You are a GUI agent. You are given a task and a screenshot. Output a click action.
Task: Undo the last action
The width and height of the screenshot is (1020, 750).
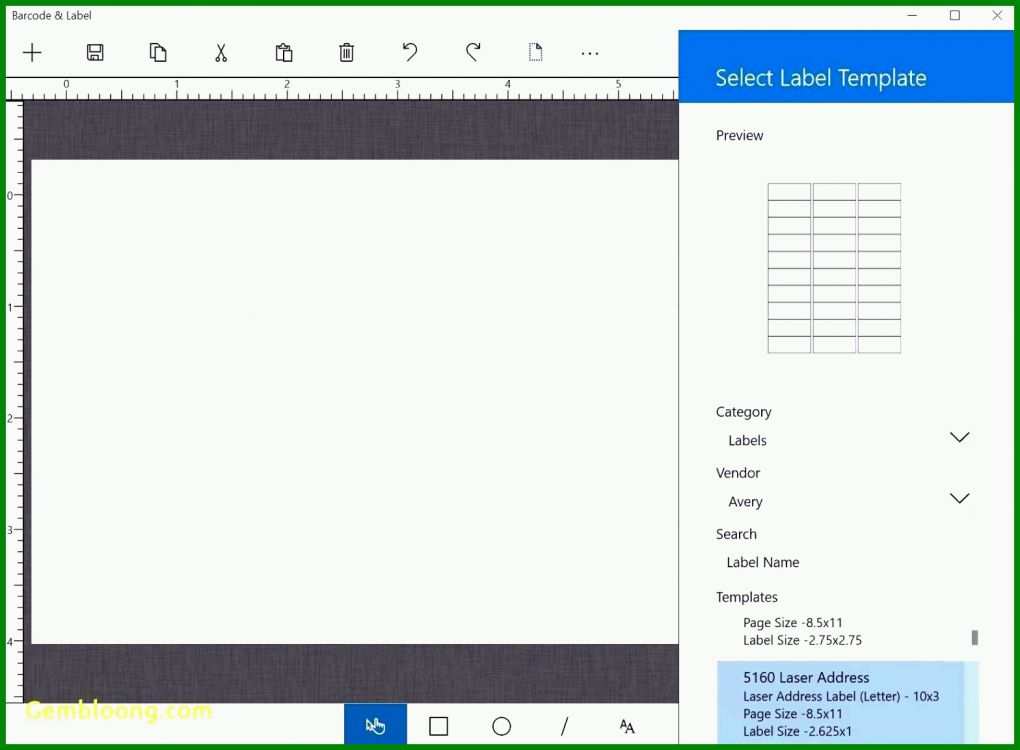[409, 52]
